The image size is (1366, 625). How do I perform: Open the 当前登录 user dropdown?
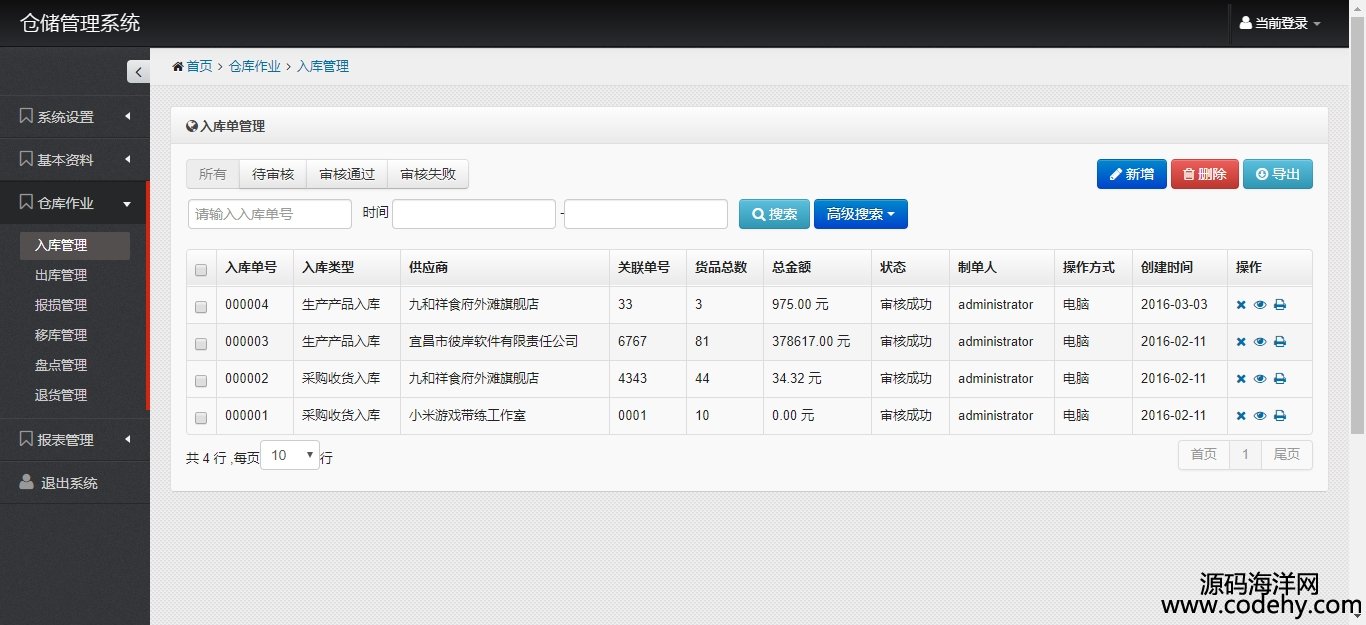(1280, 23)
